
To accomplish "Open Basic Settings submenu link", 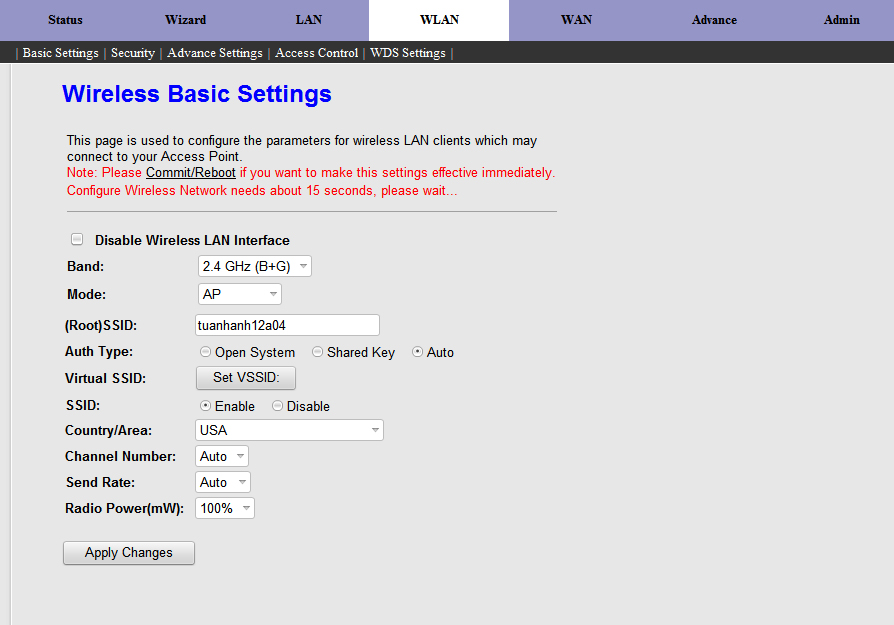I will [60, 53].
